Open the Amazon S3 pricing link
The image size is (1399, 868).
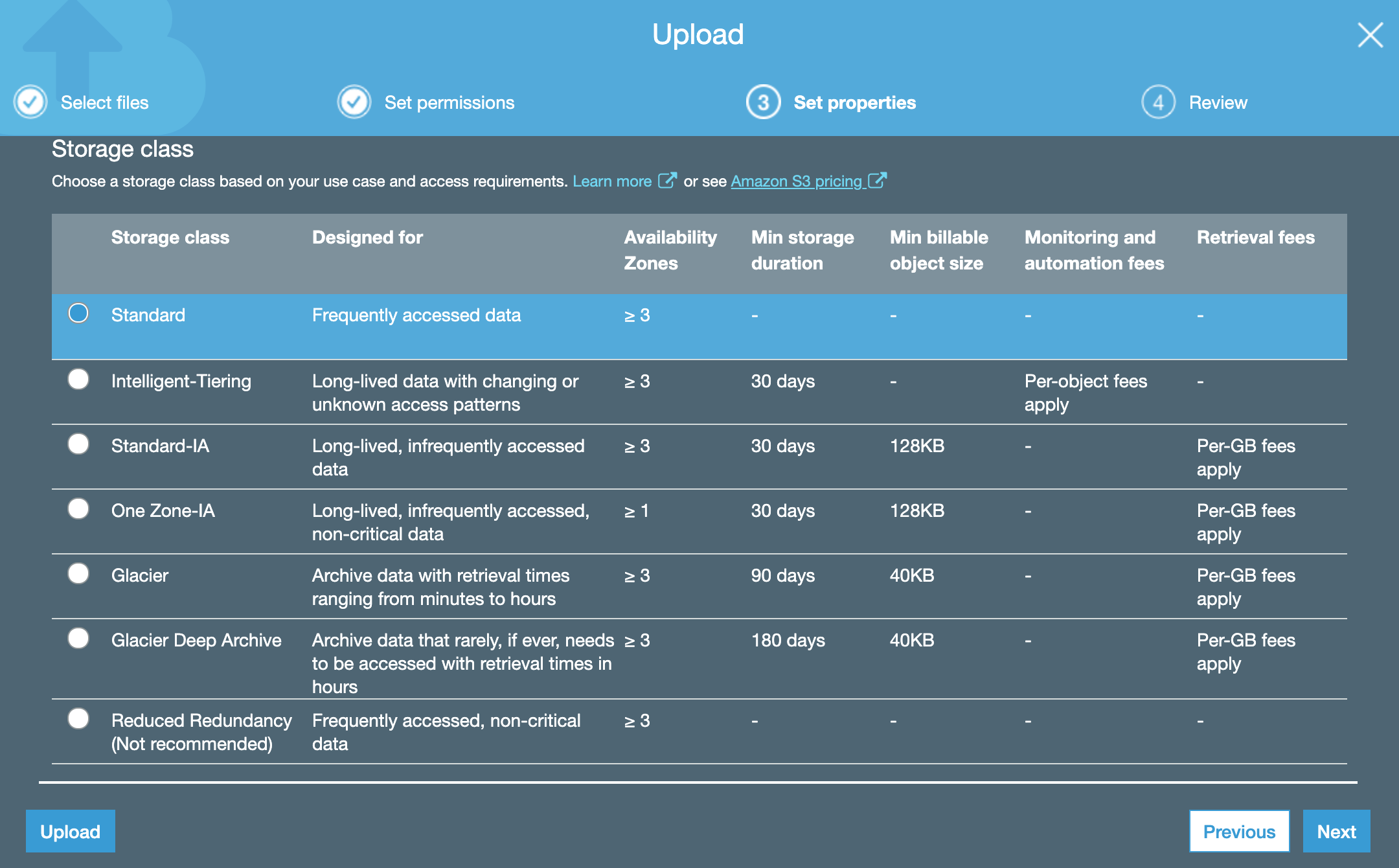[x=796, y=181]
